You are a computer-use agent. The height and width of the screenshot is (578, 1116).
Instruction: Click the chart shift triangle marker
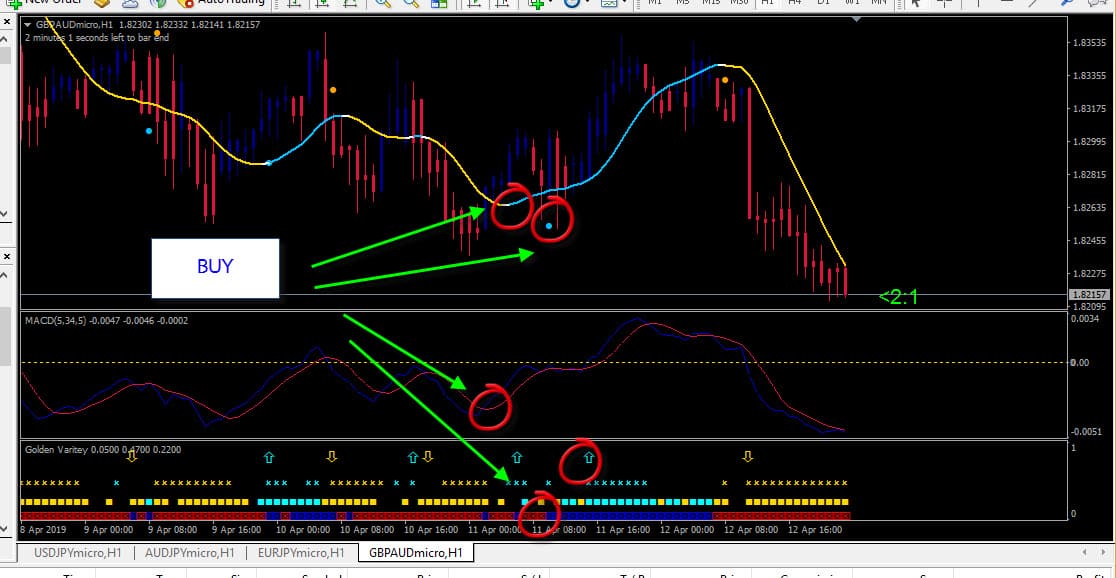point(856,19)
